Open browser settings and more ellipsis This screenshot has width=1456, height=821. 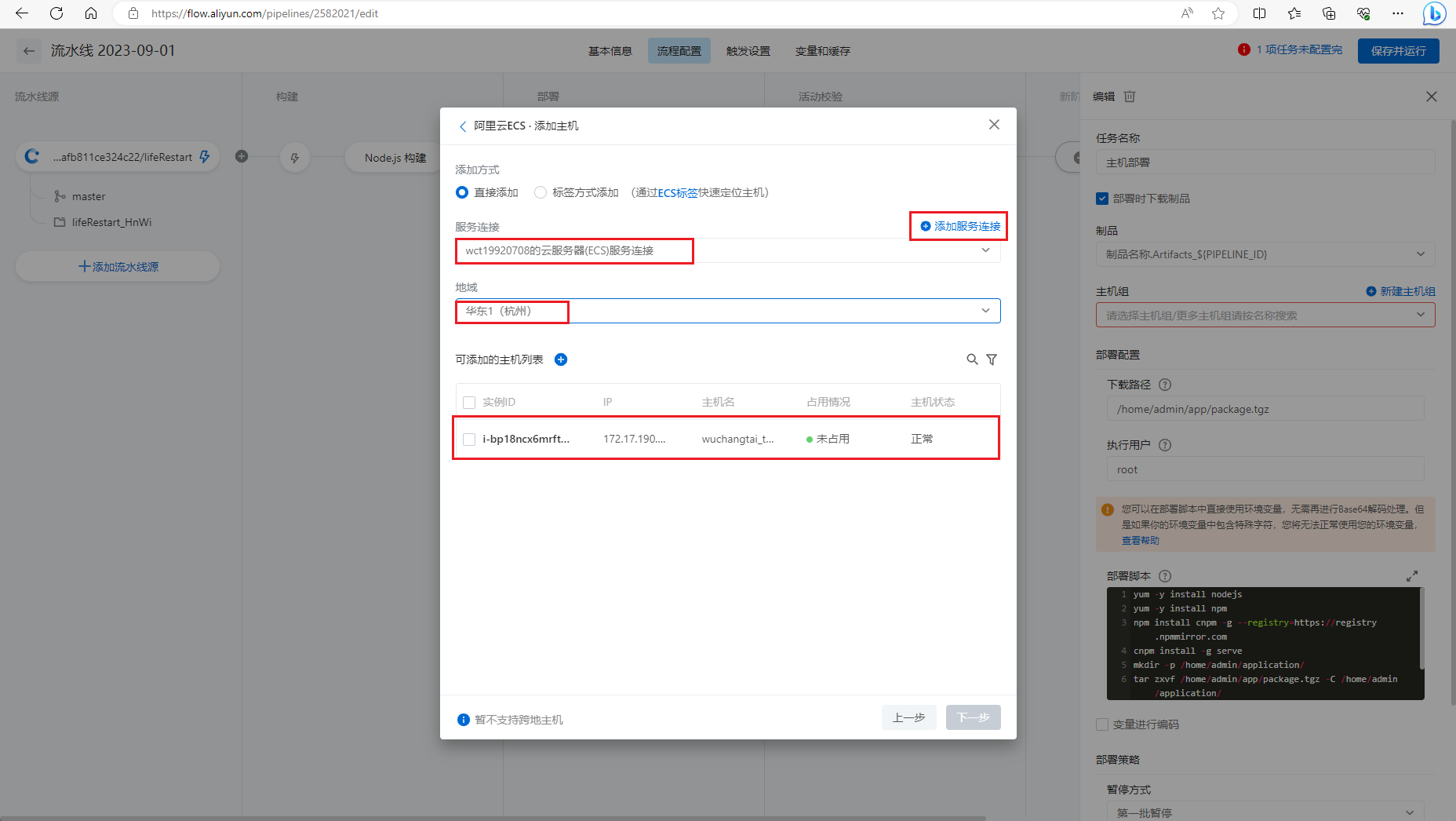pos(1398,13)
